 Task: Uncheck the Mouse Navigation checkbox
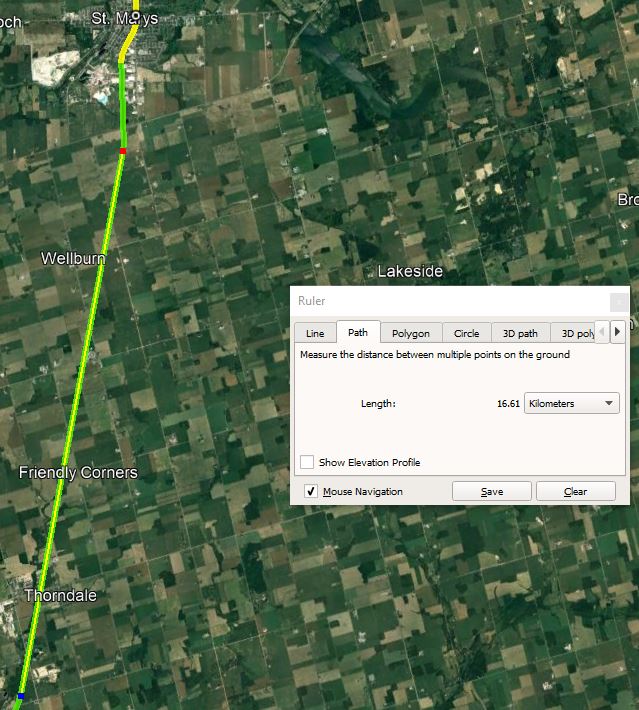tap(311, 491)
